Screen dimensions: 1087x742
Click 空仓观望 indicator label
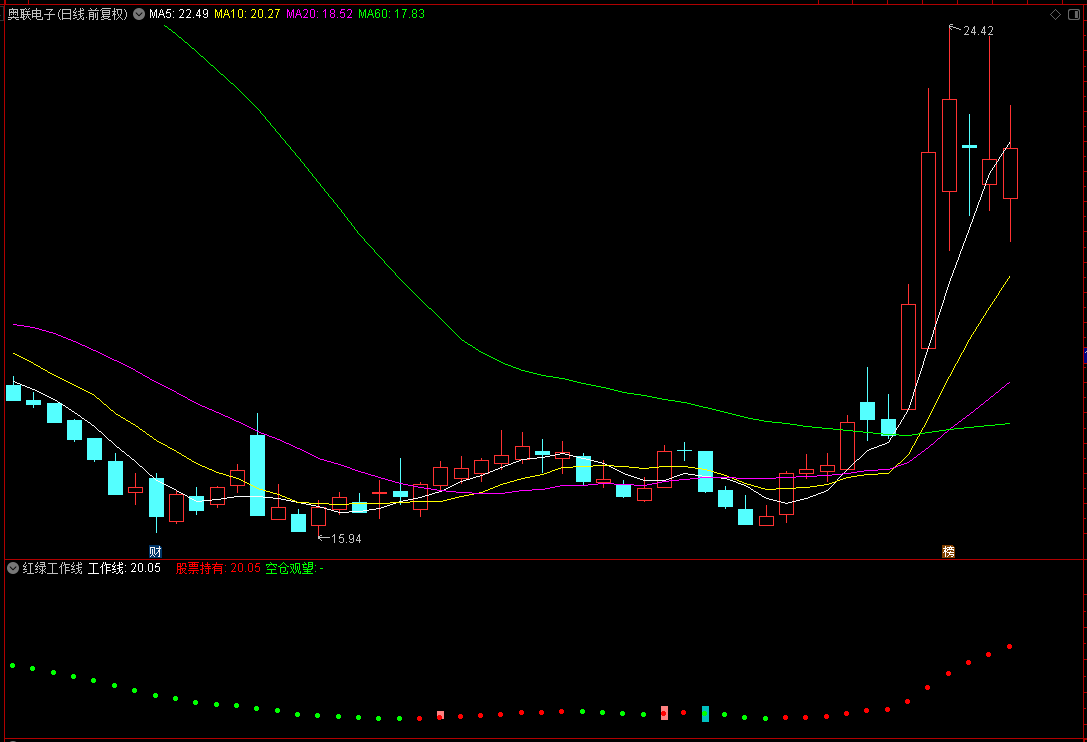click(294, 568)
